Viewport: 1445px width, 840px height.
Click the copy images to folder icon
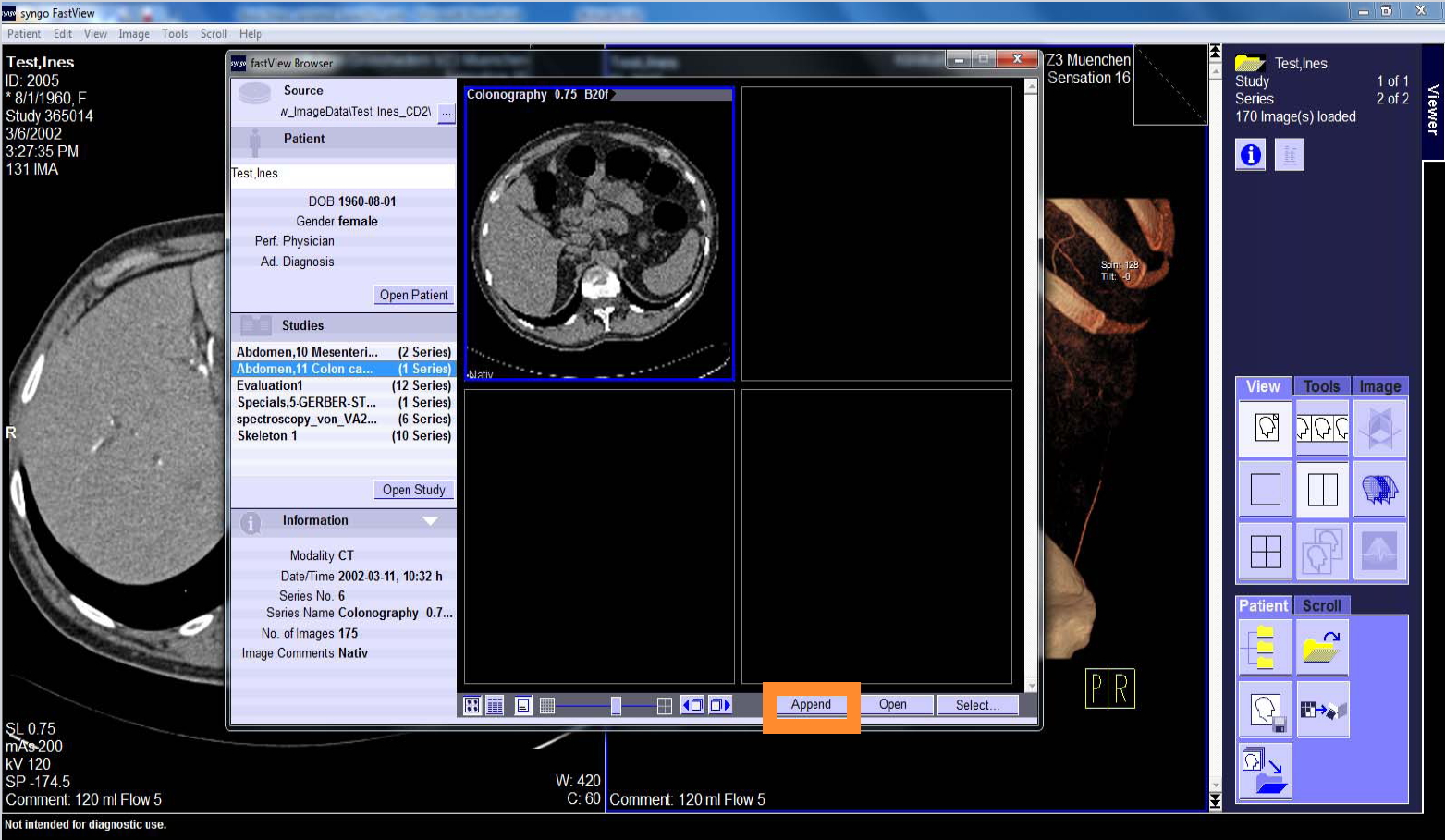click(x=1266, y=772)
